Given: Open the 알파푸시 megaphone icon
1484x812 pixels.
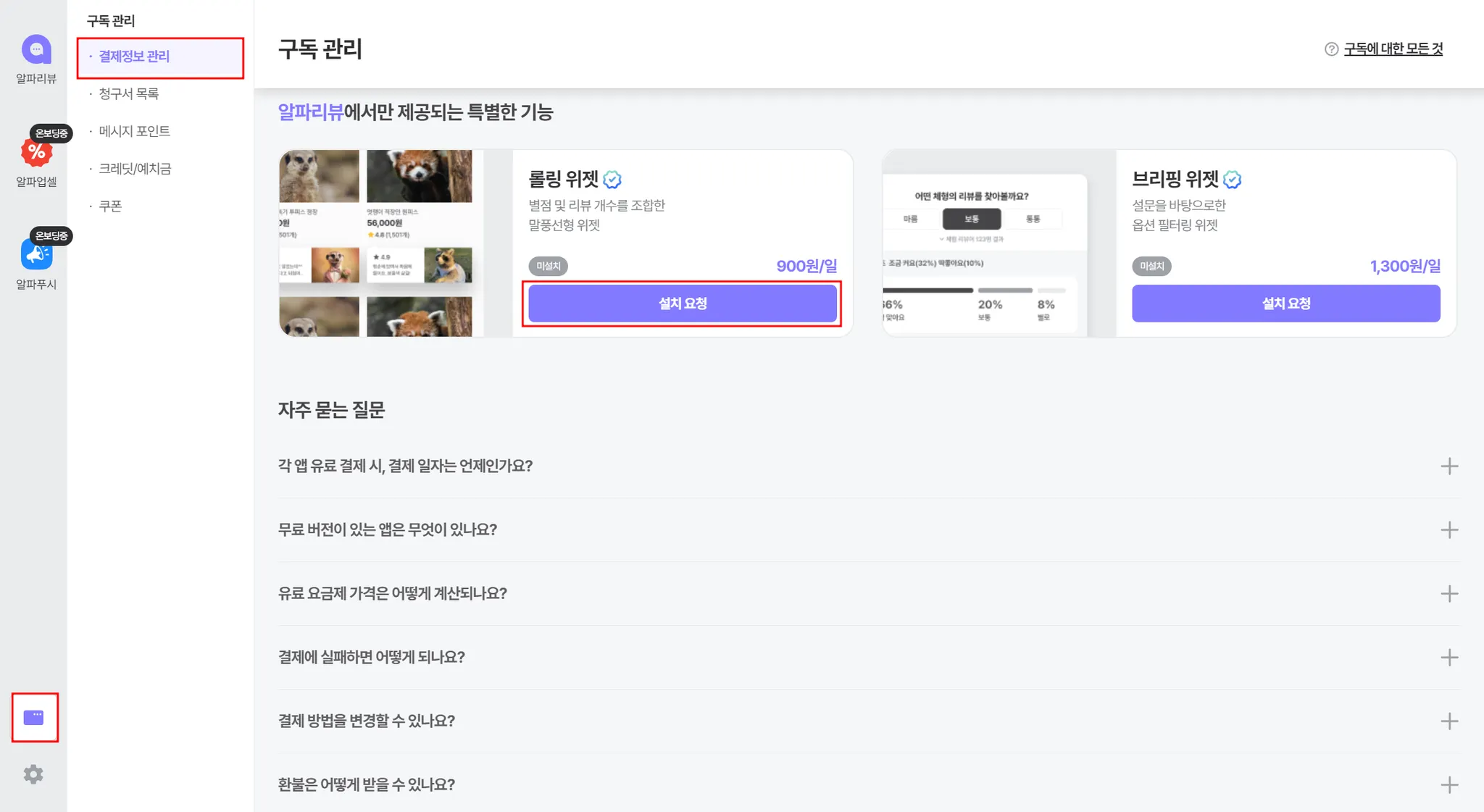Looking at the screenshot, I should (x=36, y=255).
